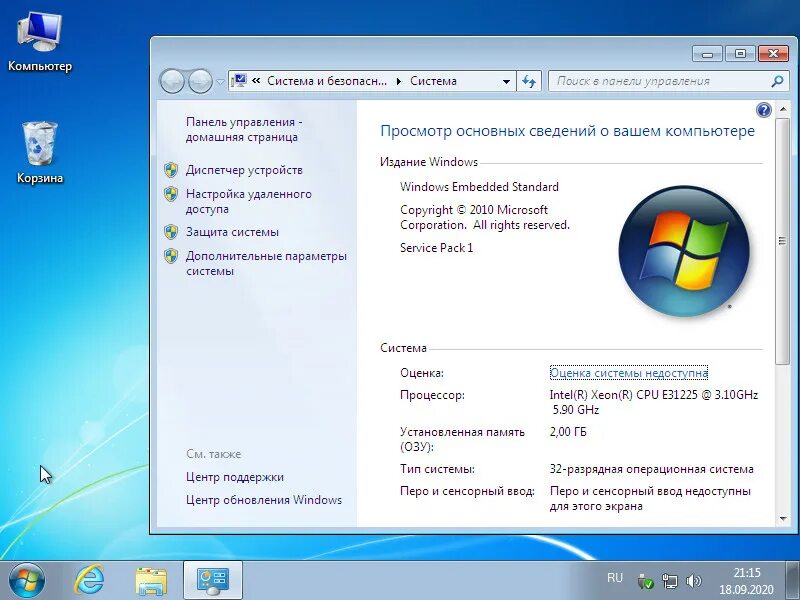800x600 pixels.
Task: Select Система и безопасн... breadcrumb
Action: 327,81
